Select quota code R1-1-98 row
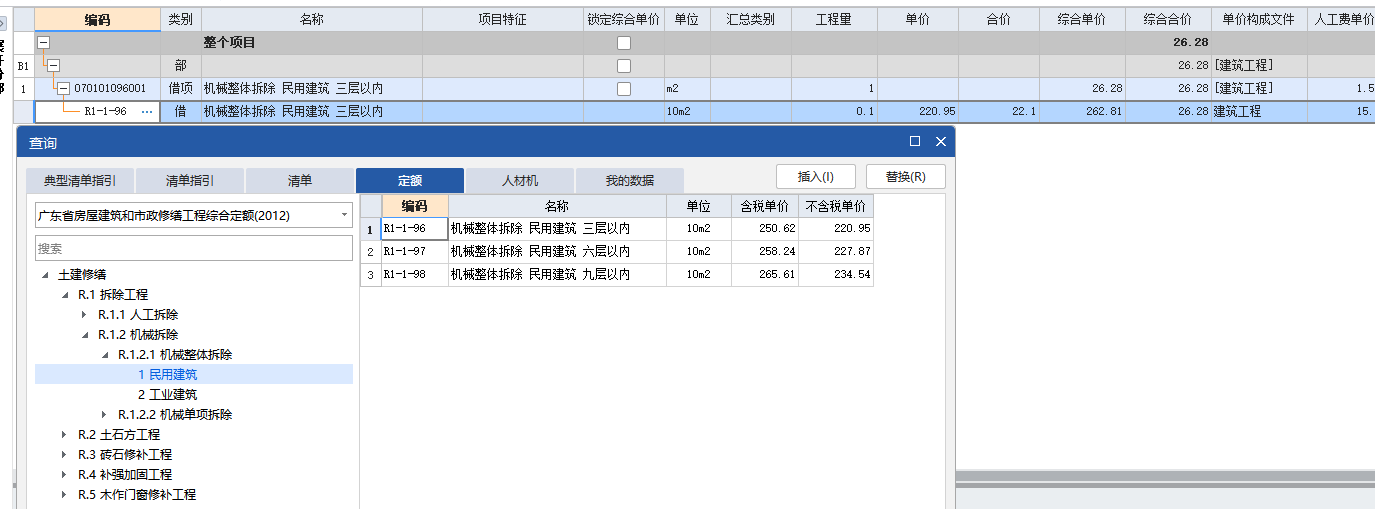1375x509 pixels. coord(414,275)
